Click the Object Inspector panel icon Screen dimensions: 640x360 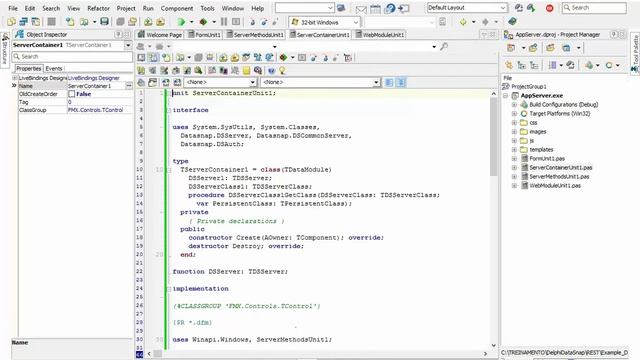[19, 34]
